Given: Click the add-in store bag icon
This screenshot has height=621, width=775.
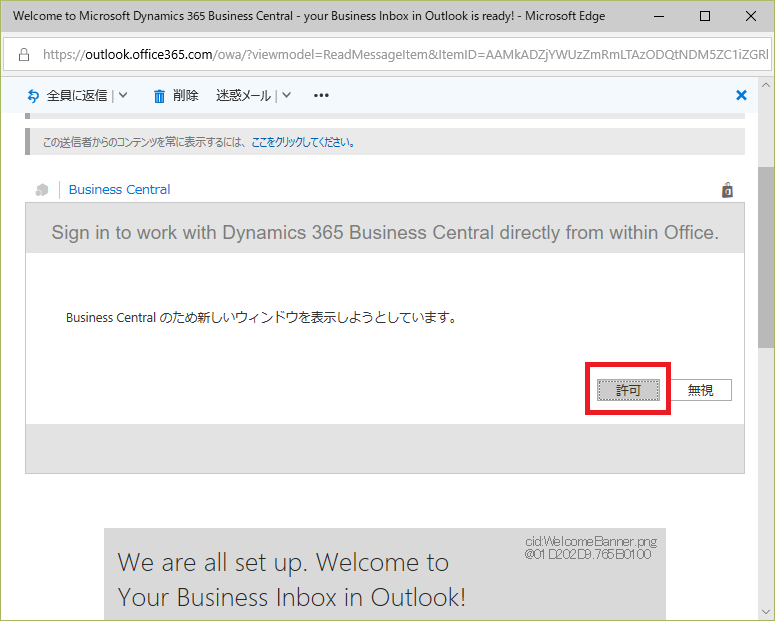Looking at the screenshot, I should (x=727, y=190).
